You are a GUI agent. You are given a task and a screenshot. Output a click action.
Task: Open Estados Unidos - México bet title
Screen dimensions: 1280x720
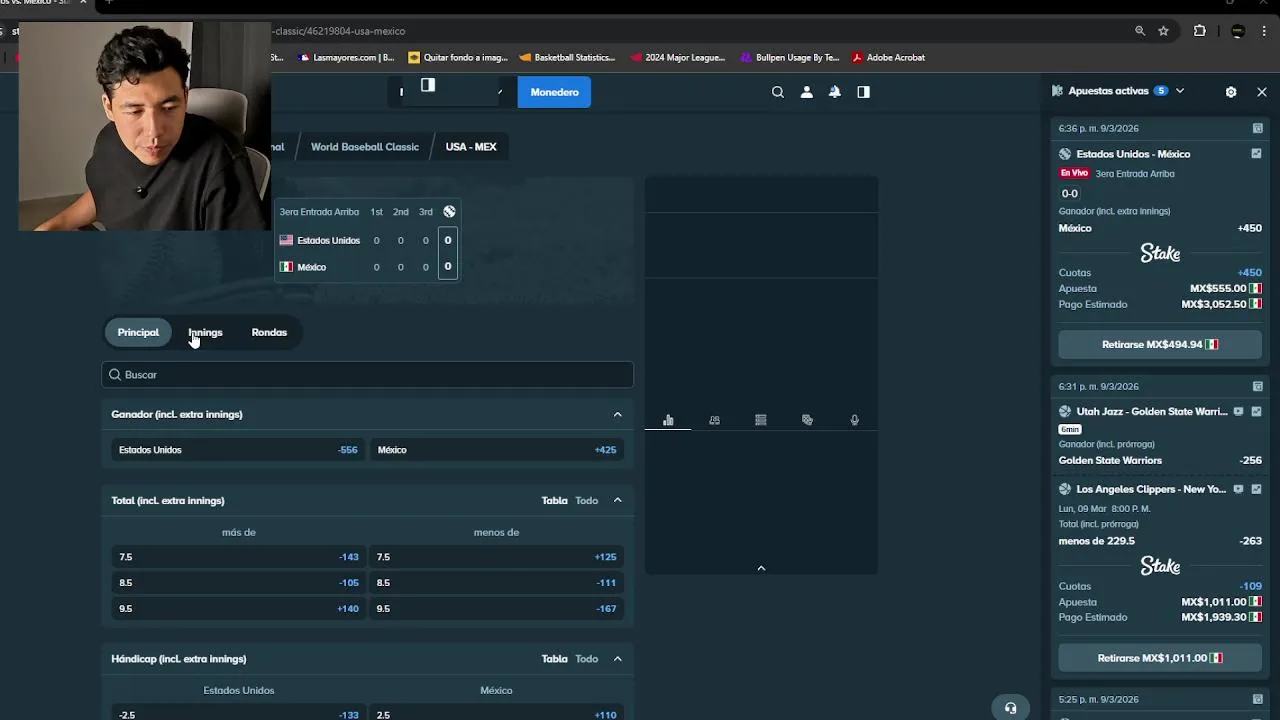tap(1133, 154)
